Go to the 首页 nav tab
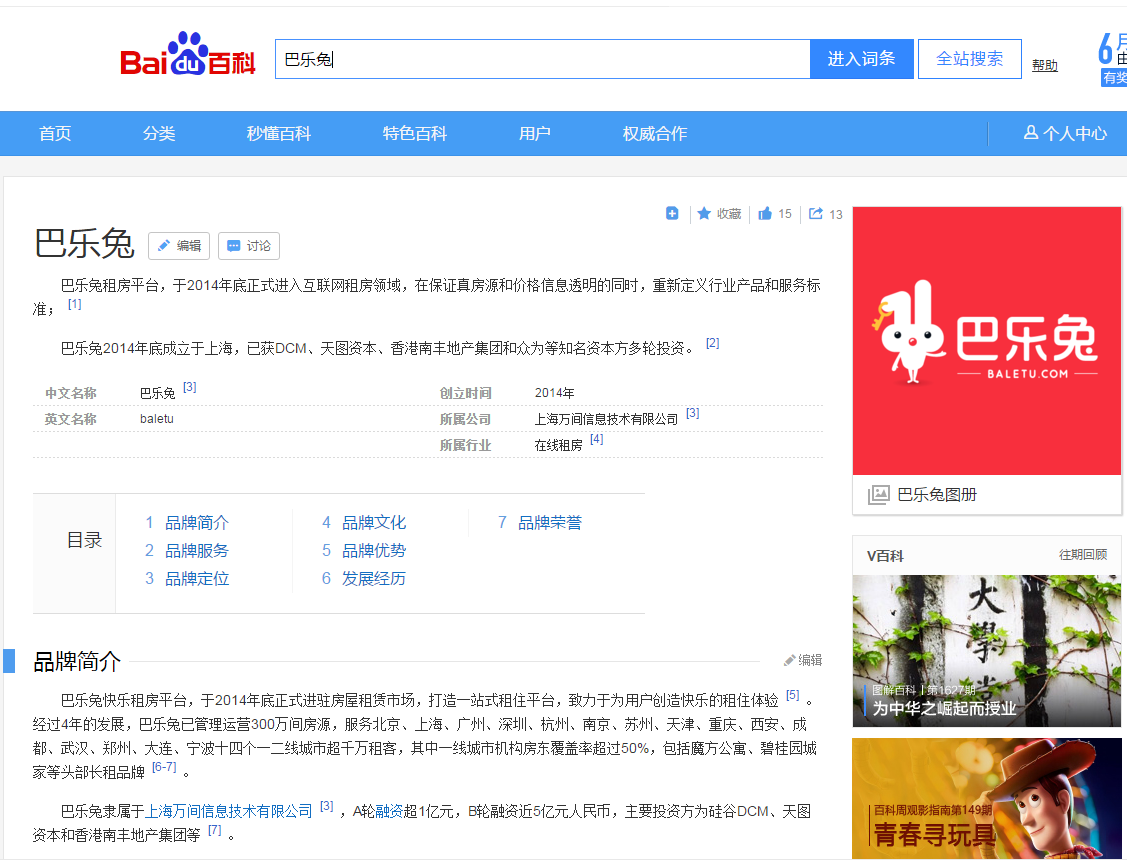 click(55, 134)
